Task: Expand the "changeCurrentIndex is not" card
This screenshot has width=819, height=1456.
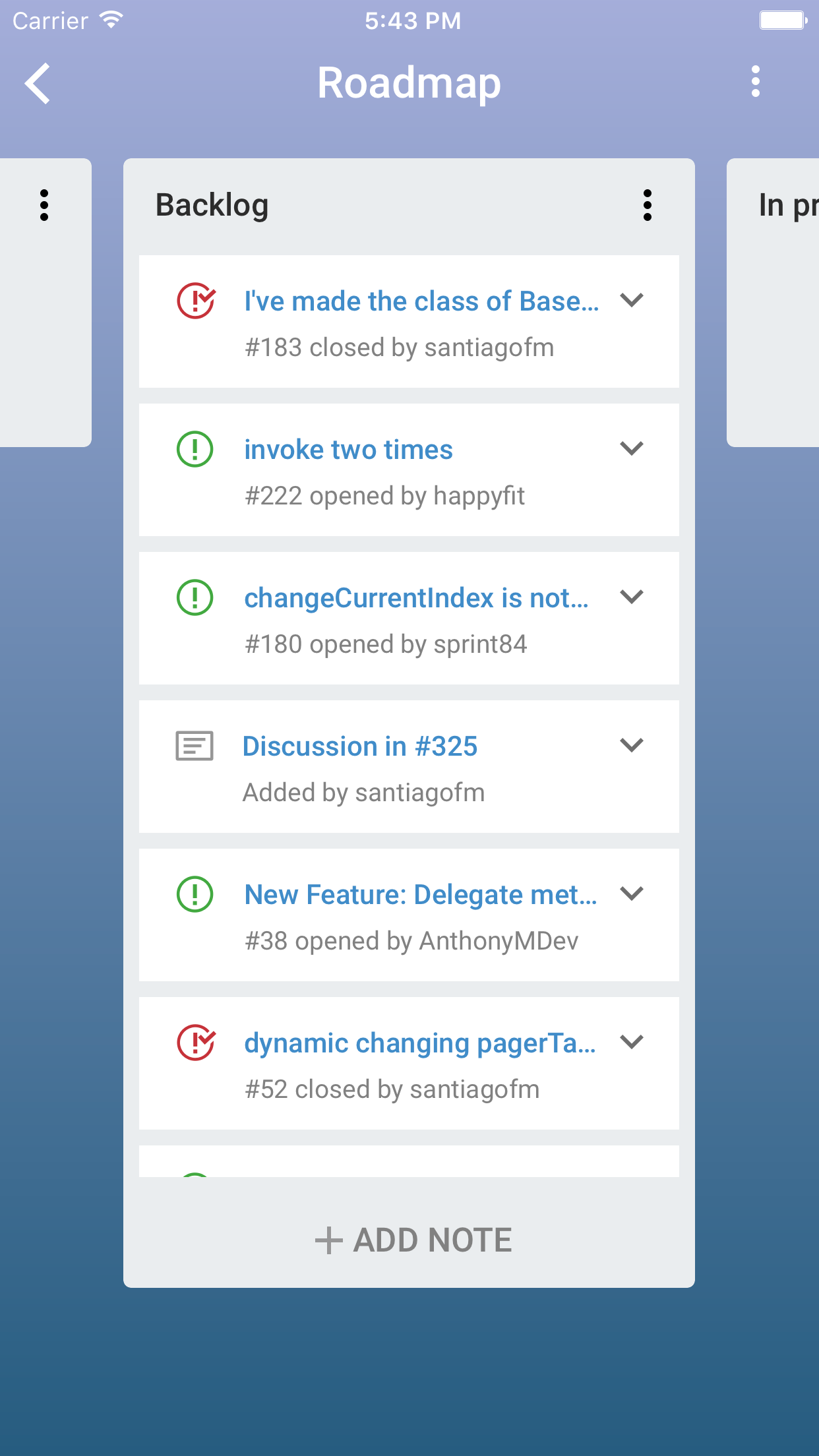Action: coord(632,597)
